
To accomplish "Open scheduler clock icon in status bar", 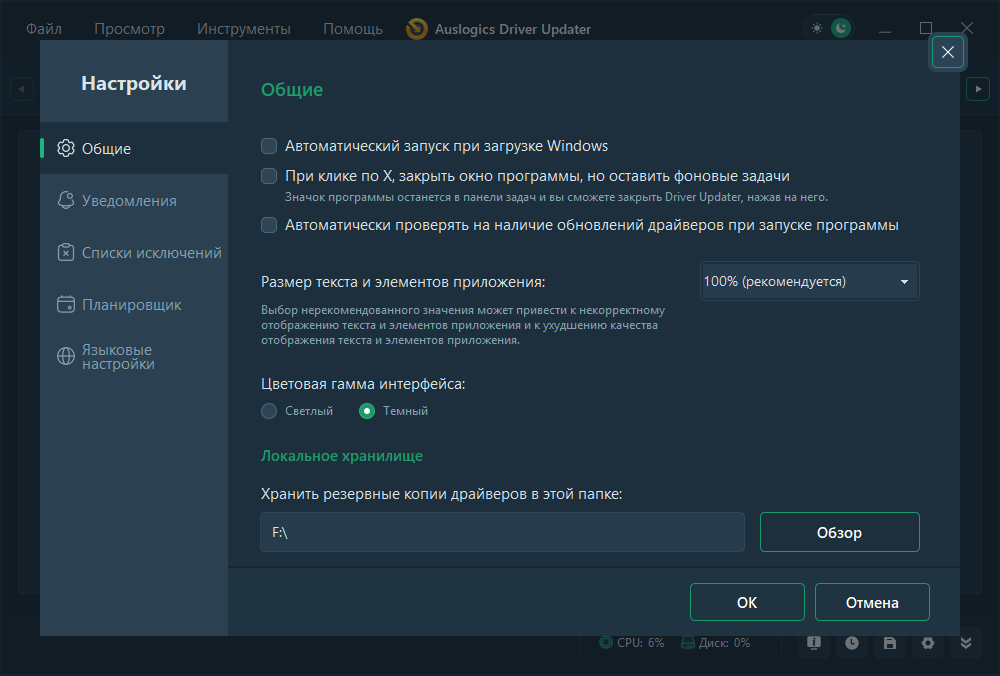I will [x=852, y=643].
